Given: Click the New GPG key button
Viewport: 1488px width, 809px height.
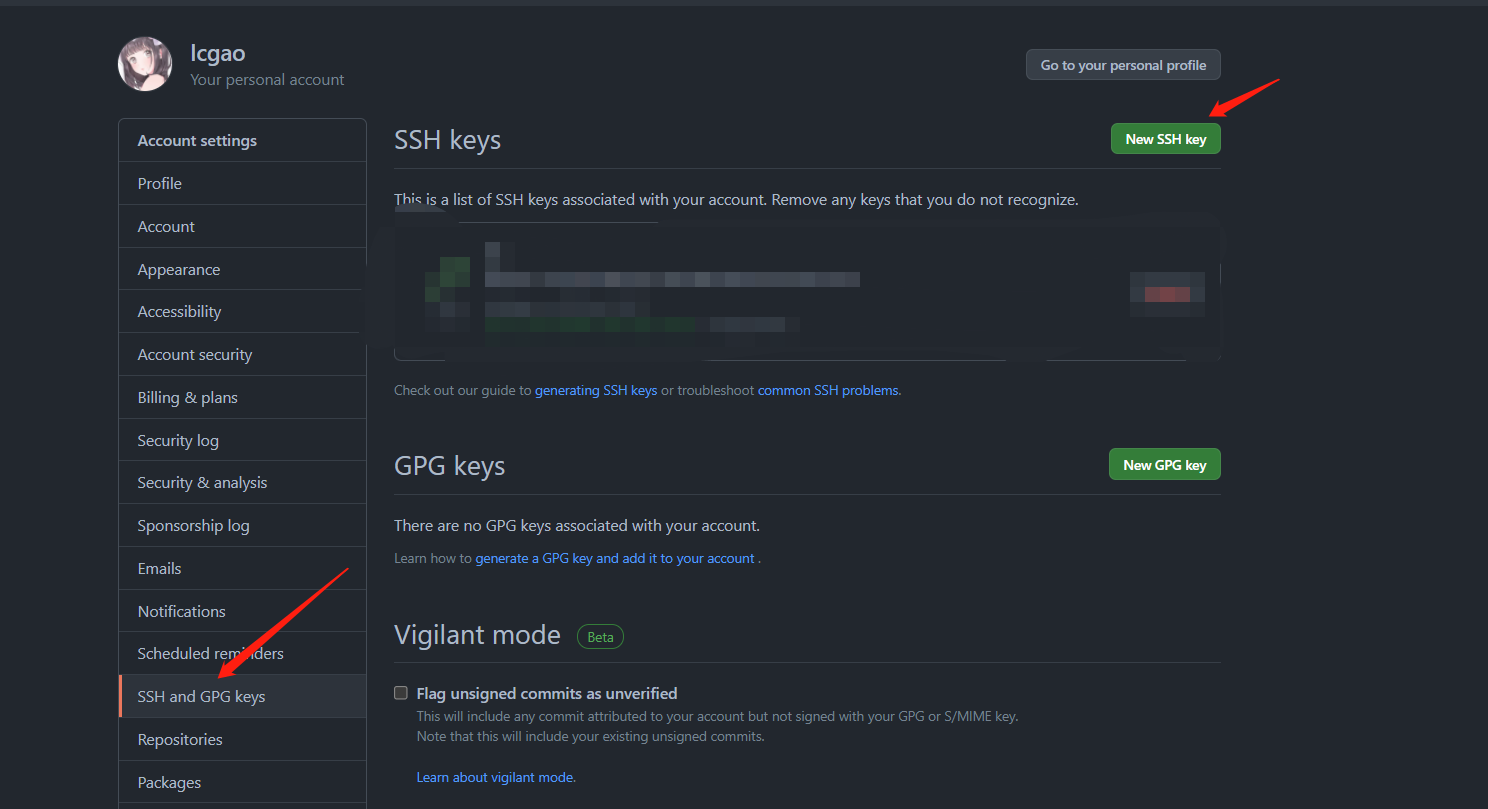Looking at the screenshot, I should 1164,465.
